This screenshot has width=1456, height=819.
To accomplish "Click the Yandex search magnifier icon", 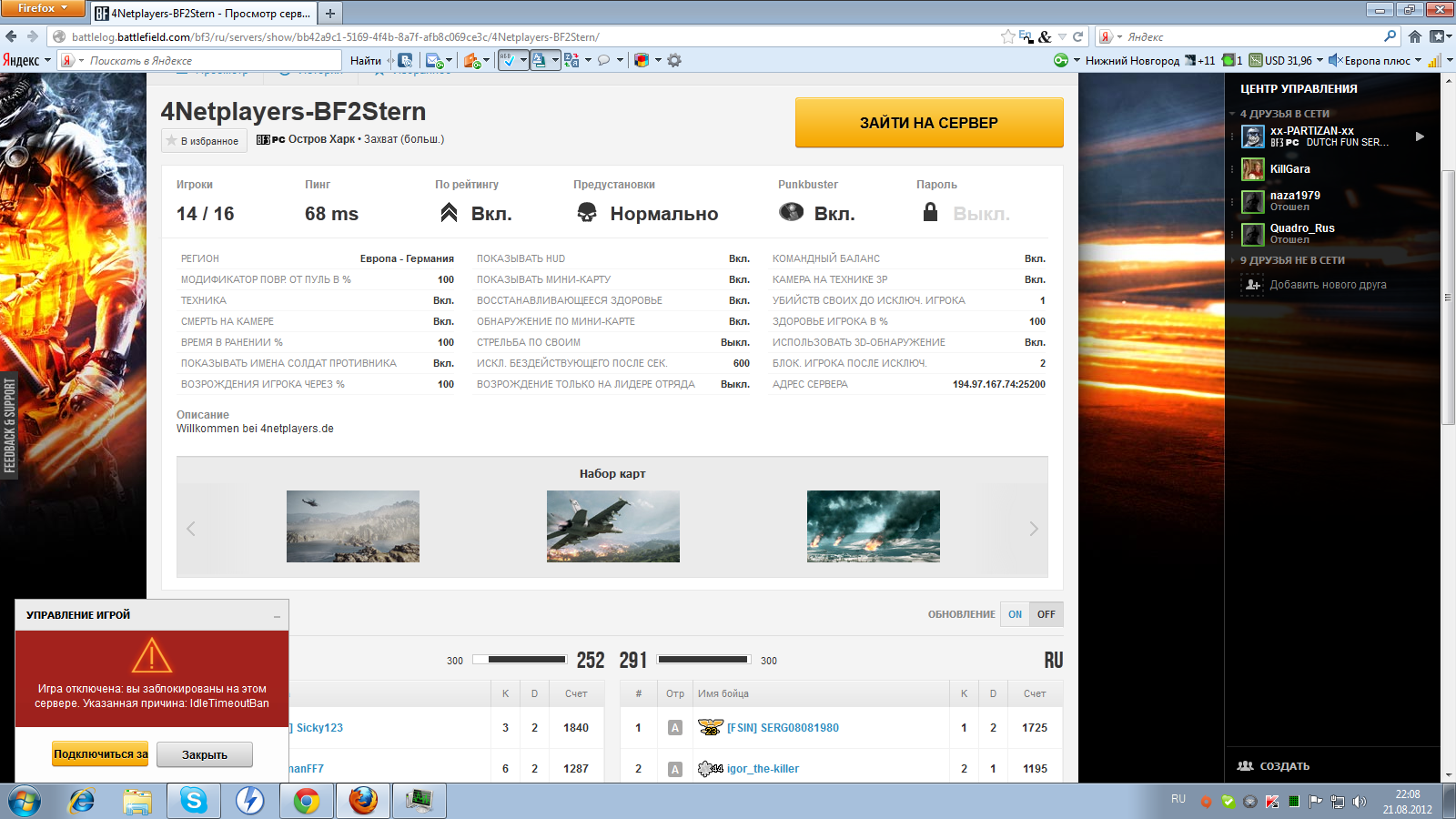I will pyautogui.click(x=1390, y=36).
